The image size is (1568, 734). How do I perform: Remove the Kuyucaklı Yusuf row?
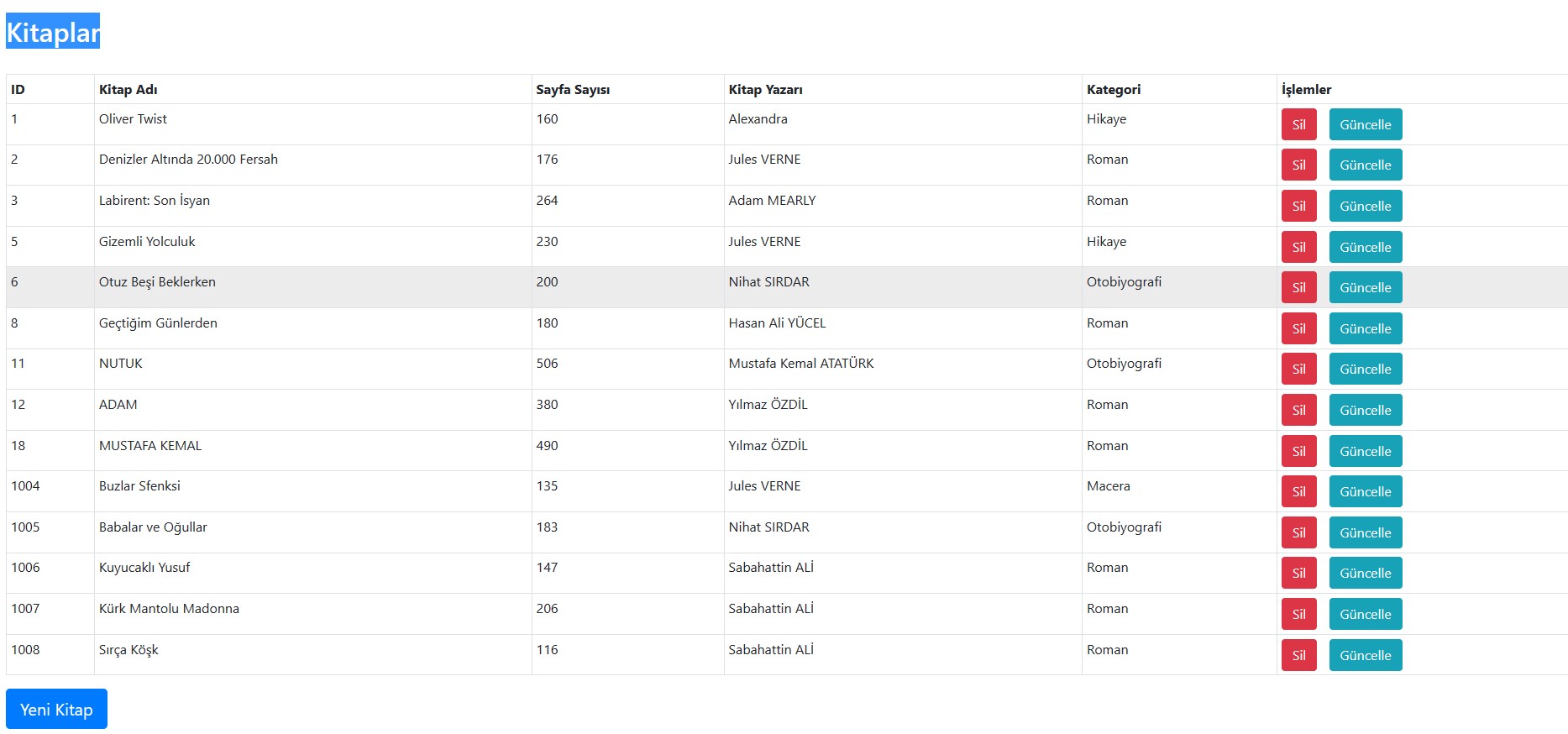pos(1298,574)
